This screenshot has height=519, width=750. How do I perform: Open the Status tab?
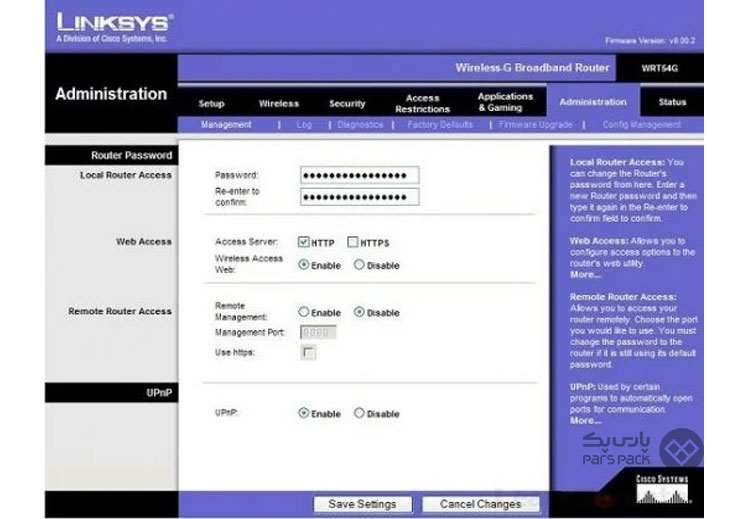[672, 102]
